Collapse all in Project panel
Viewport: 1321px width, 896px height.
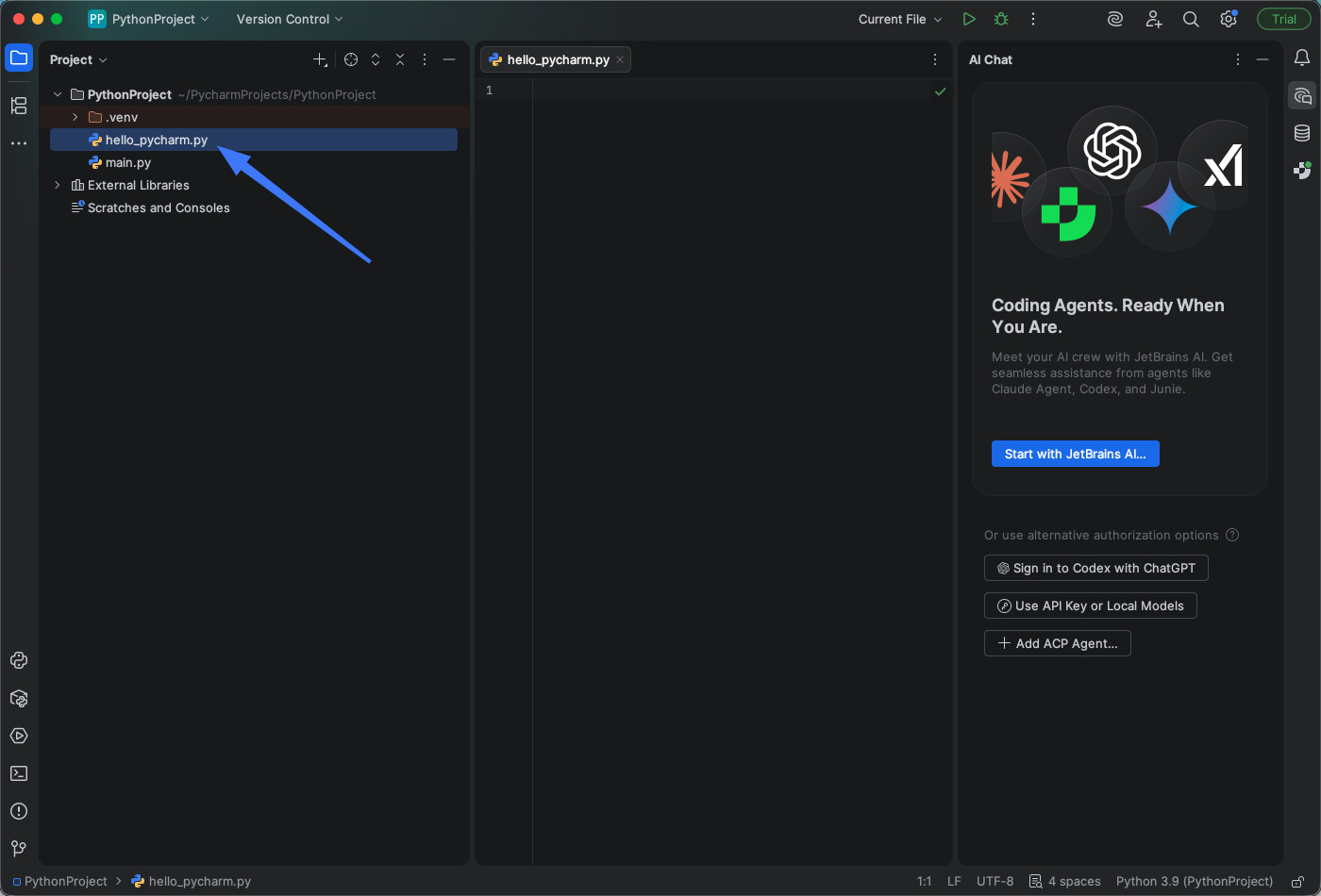[x=400, y=59]
